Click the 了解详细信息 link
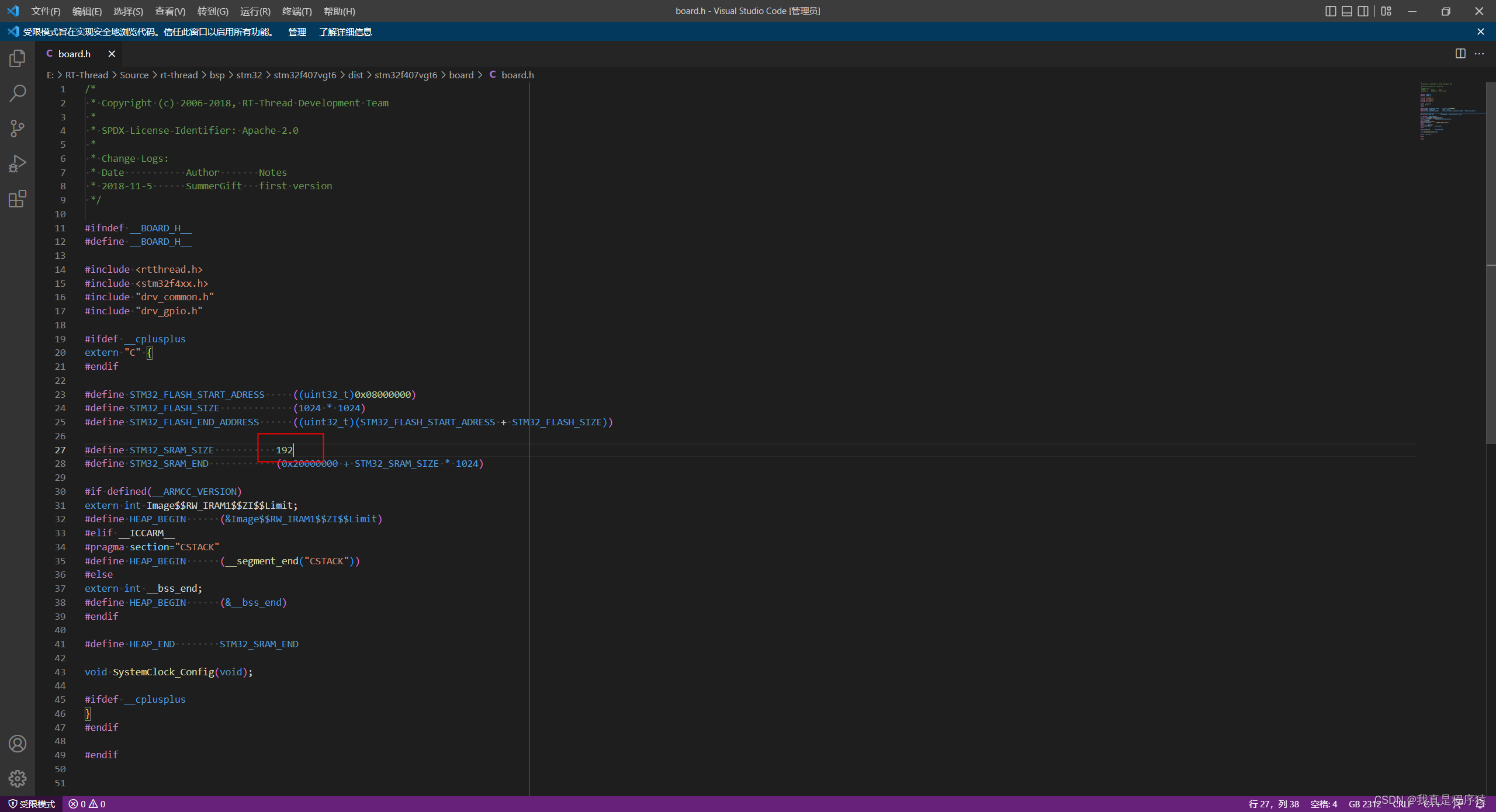 pyautogui.click(x=345, y=32)
